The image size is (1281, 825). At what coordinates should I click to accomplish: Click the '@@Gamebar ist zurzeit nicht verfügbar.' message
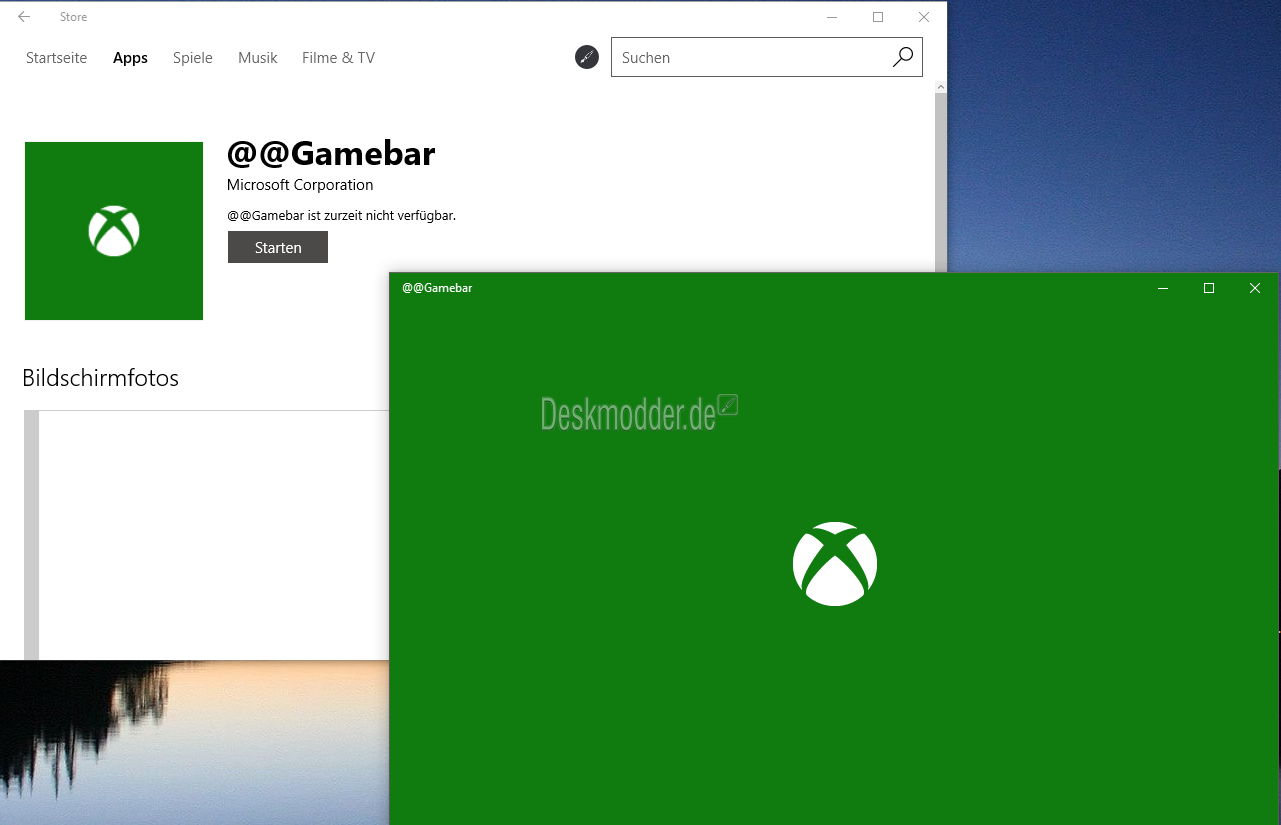[341, 215]
